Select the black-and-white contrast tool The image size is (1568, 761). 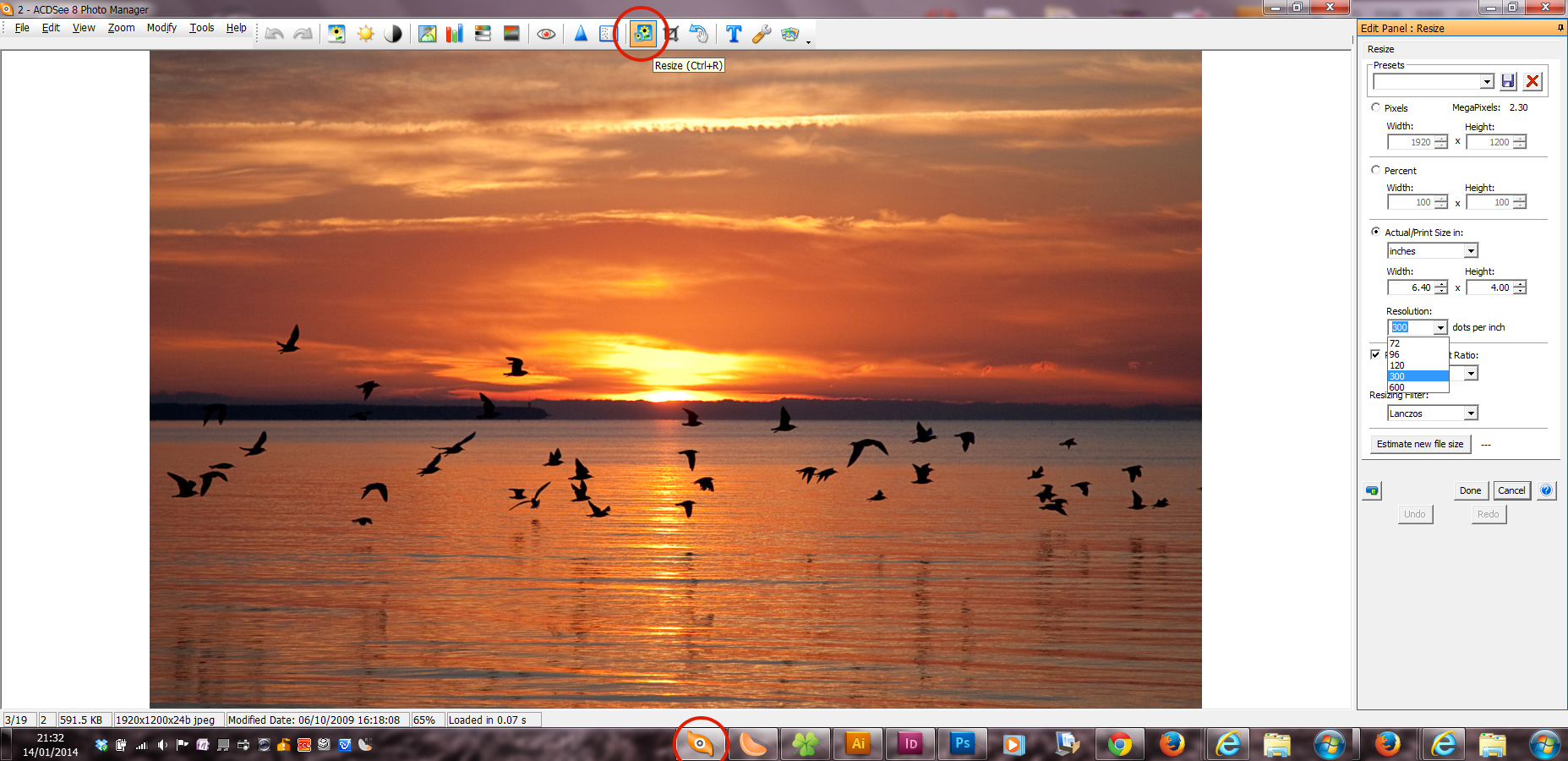pos(393,34)
